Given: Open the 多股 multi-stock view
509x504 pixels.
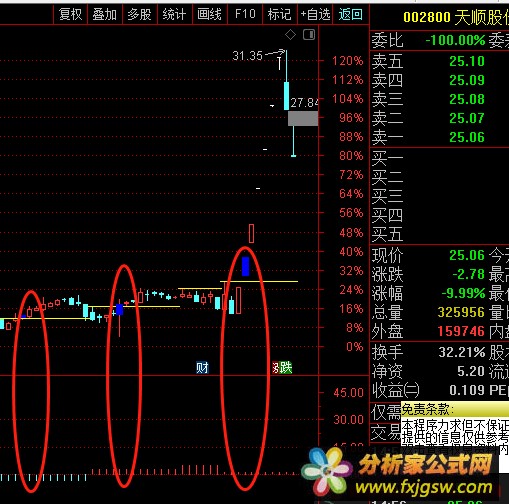Looking at the screenshot, I should pos(139,14).
